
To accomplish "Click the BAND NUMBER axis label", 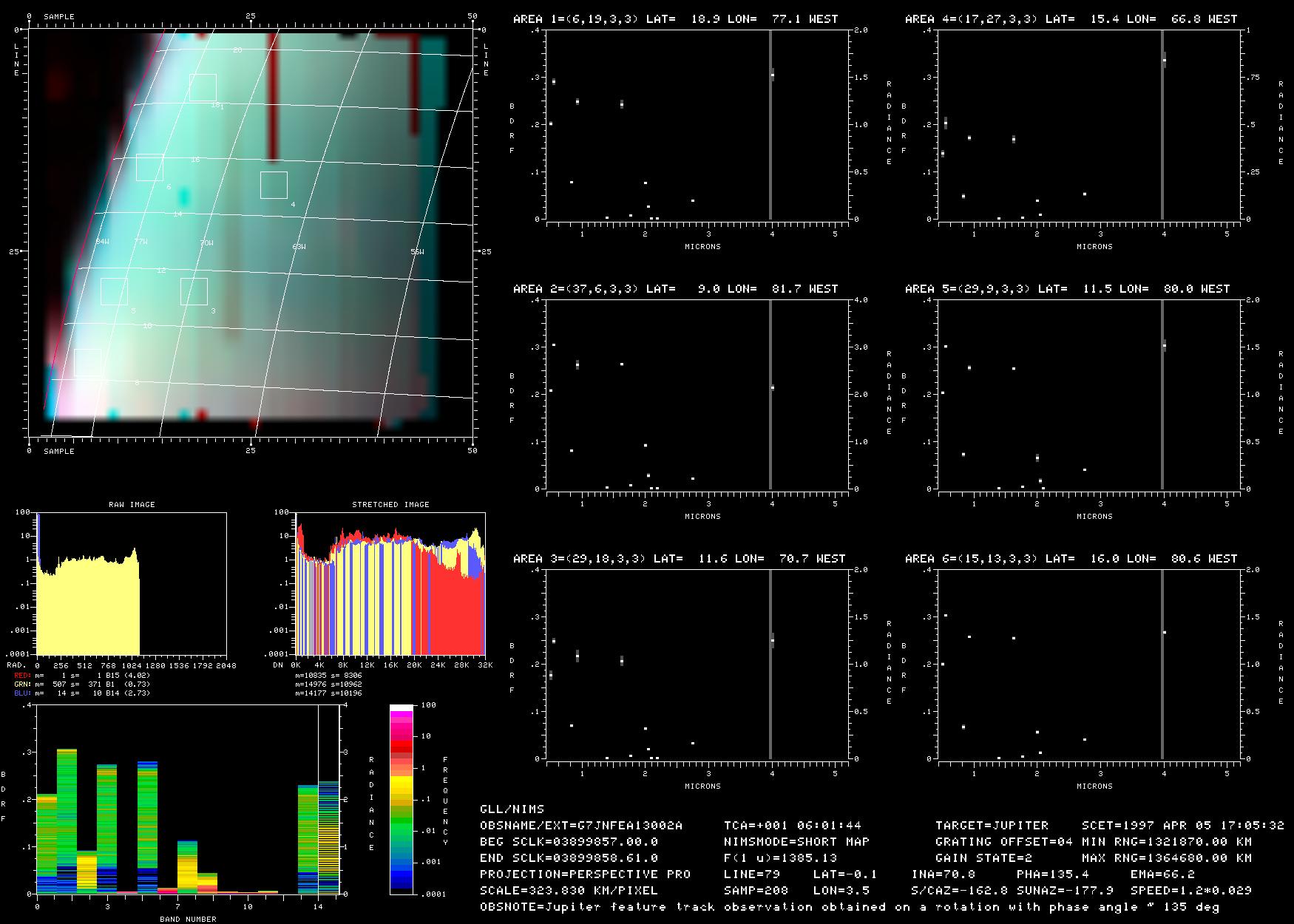I will pyautogui.click(x=188, y=919).
